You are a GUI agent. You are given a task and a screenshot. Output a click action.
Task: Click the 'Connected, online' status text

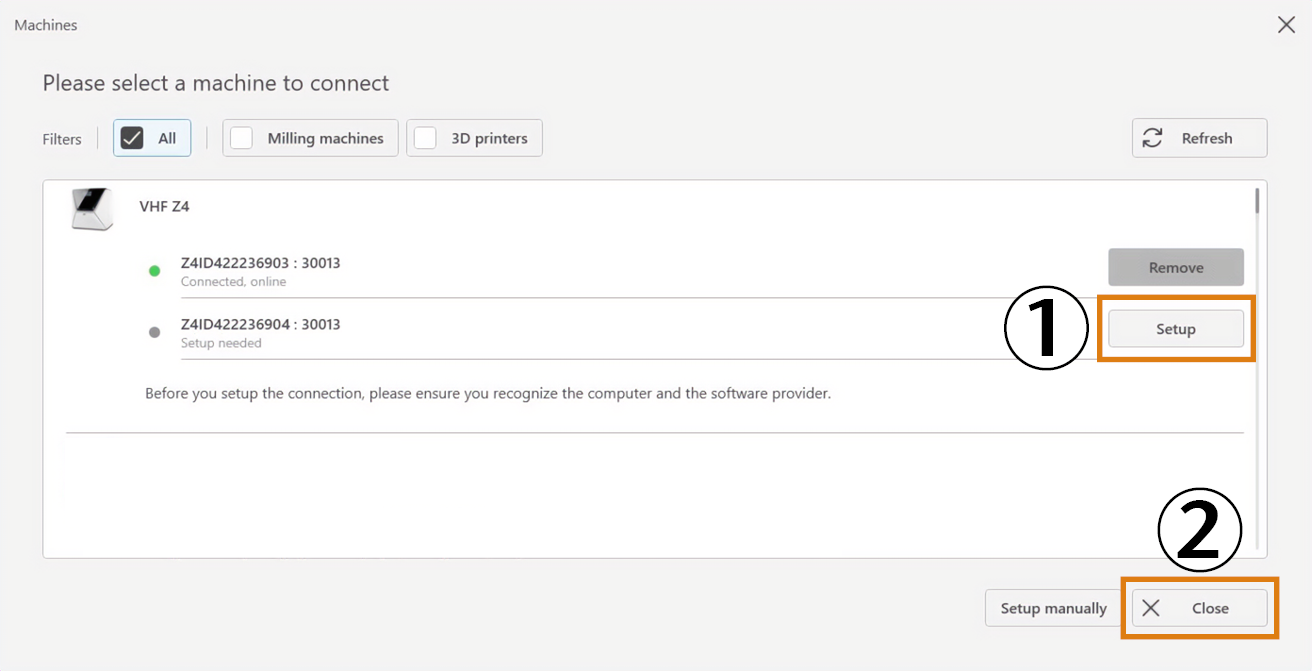click(233, 282)
